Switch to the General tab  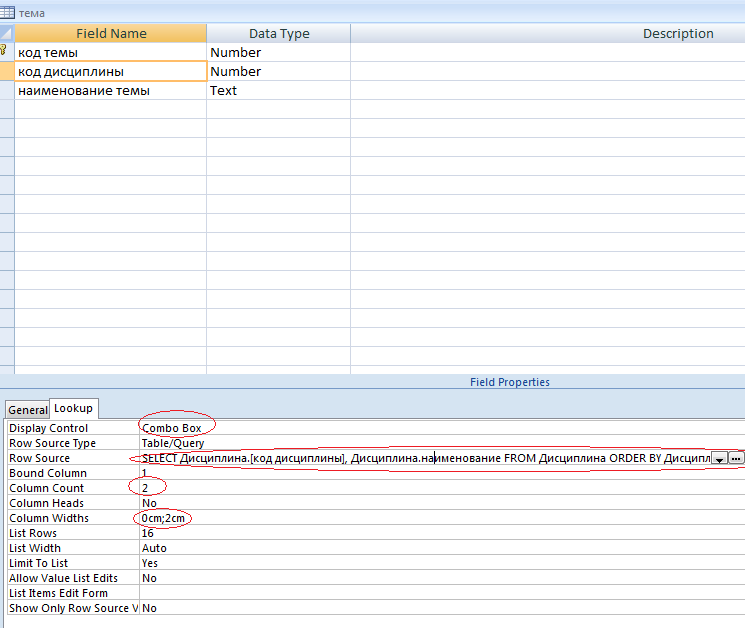click(x=28, y=409)
